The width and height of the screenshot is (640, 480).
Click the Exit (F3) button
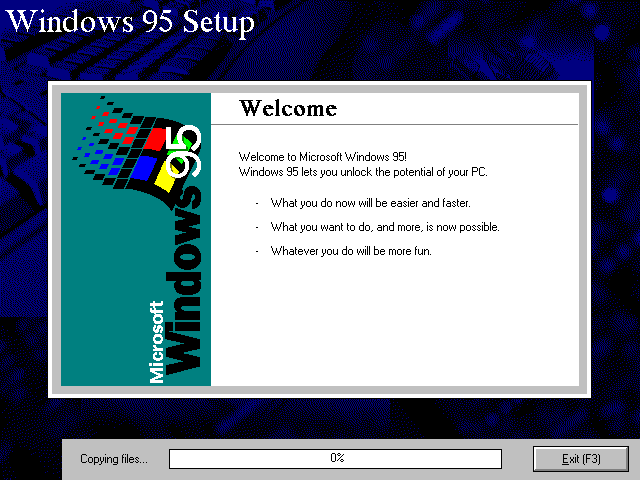pyautogui.click(x=580, y=458)
